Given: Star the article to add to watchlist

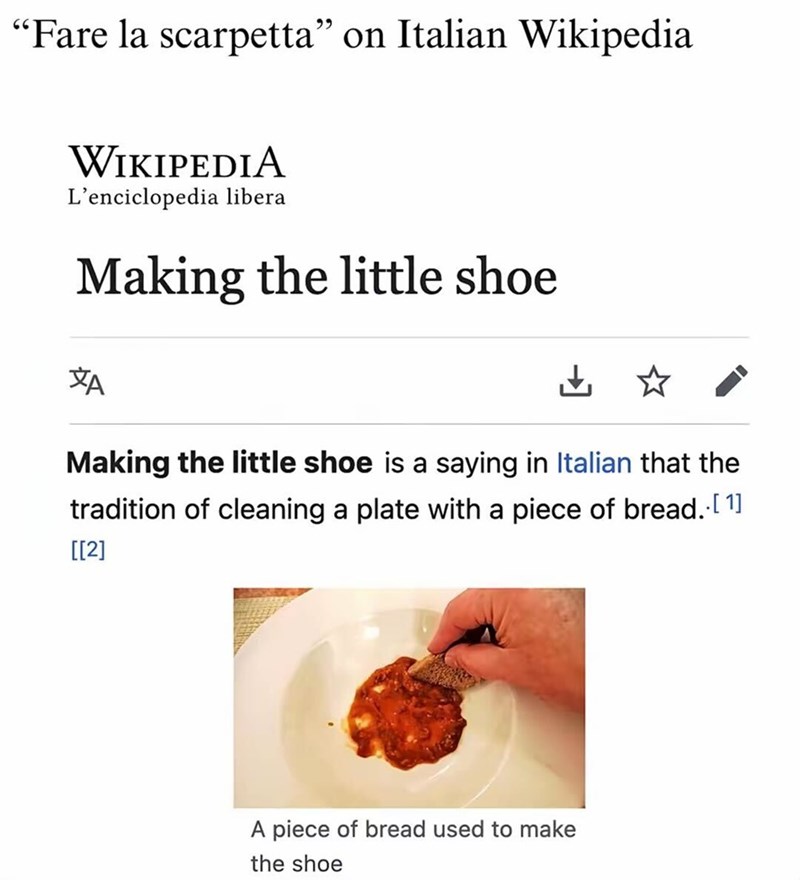Looking at the screenshot, I should click(x=657, y=383).
